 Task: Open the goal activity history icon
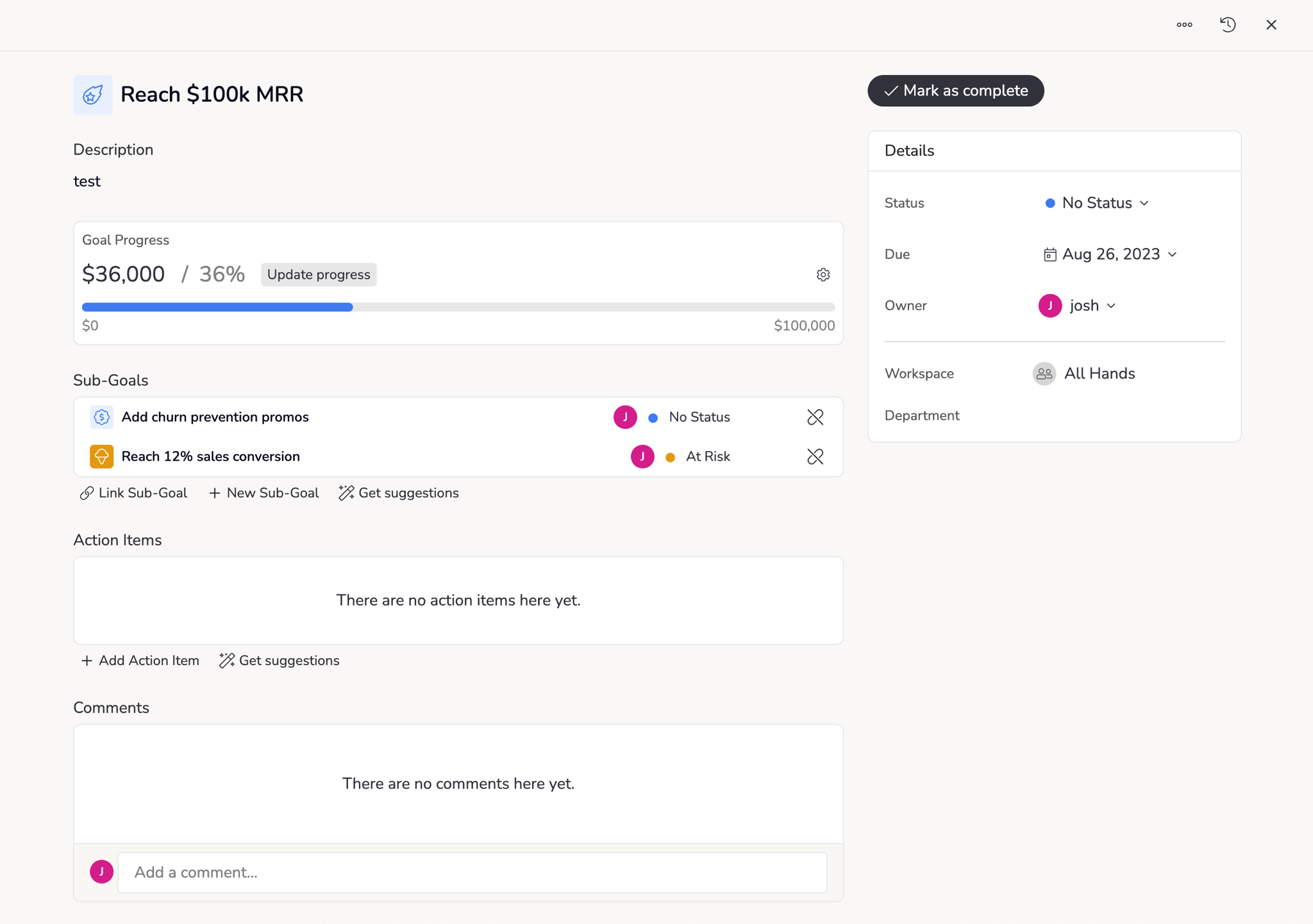1228,25
